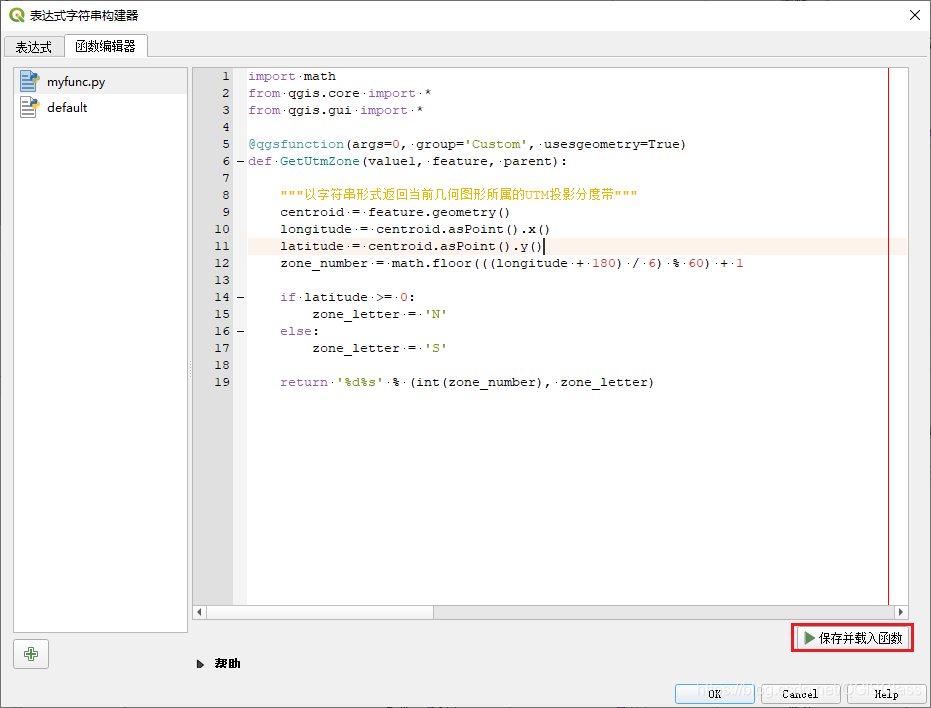Collapse the if latitude fold marker

point(240,298)
